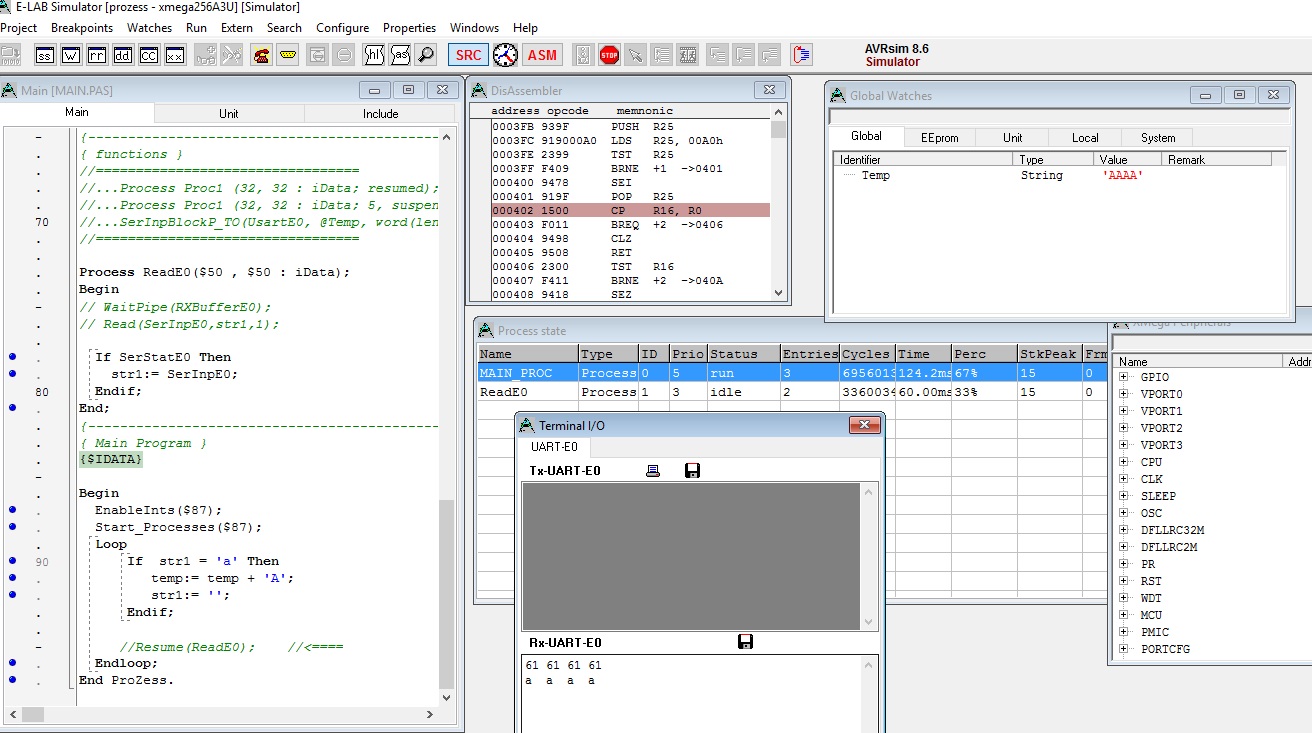
Task: Click the Identifier column header in Global Watches
Action: tap(923, 160)
